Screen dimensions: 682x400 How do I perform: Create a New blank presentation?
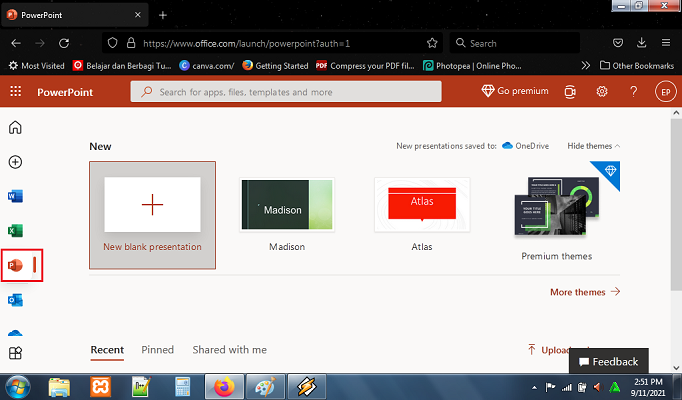[152, 215]
